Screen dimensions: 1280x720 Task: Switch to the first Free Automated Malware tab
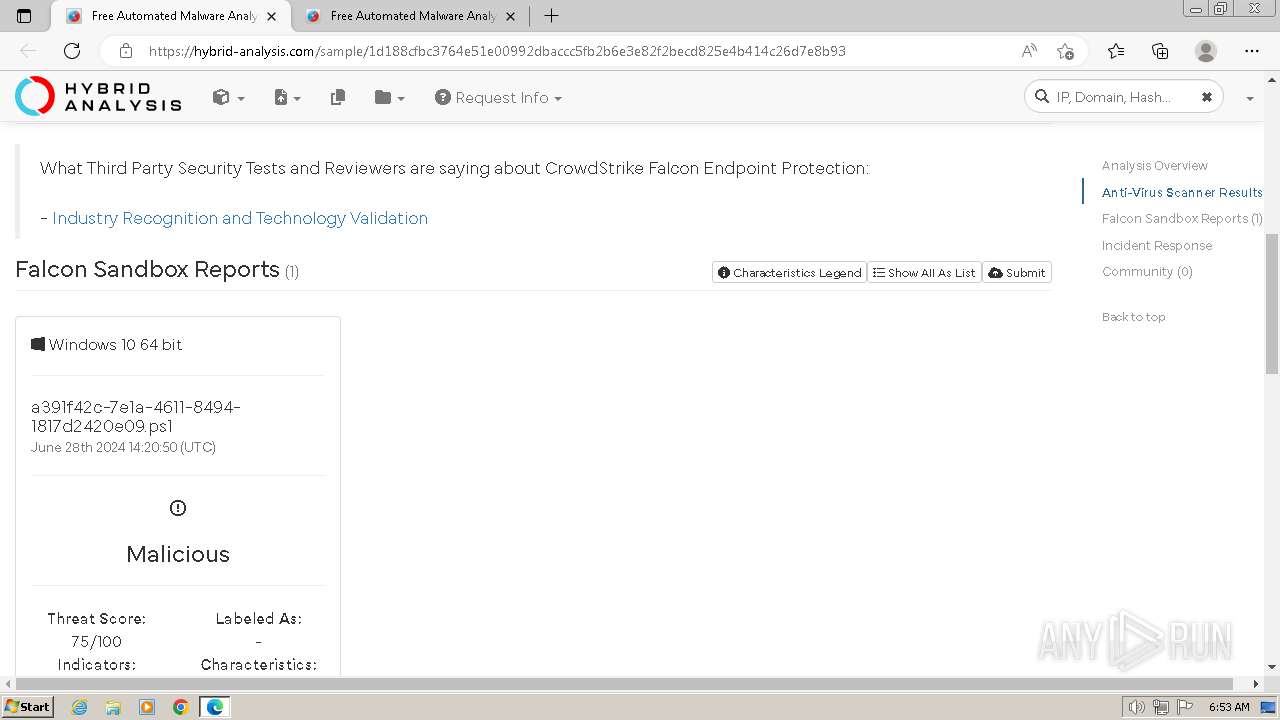point(172,16)
